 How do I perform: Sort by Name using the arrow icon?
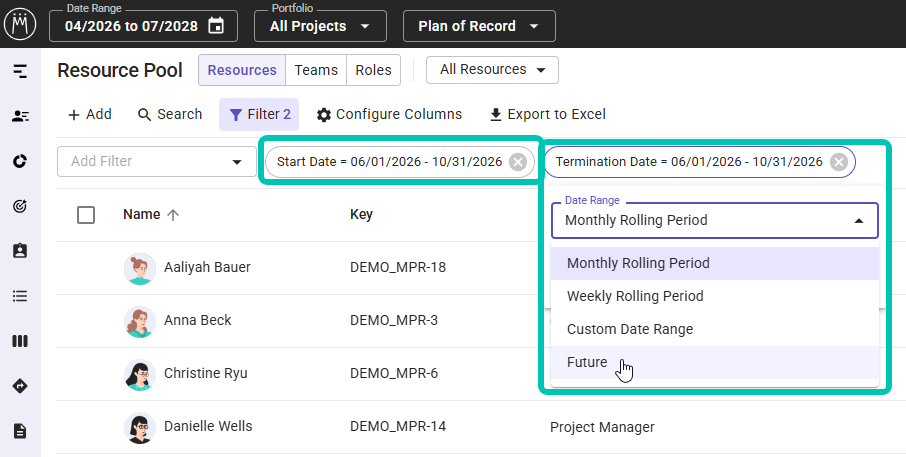tap(173, 215)
